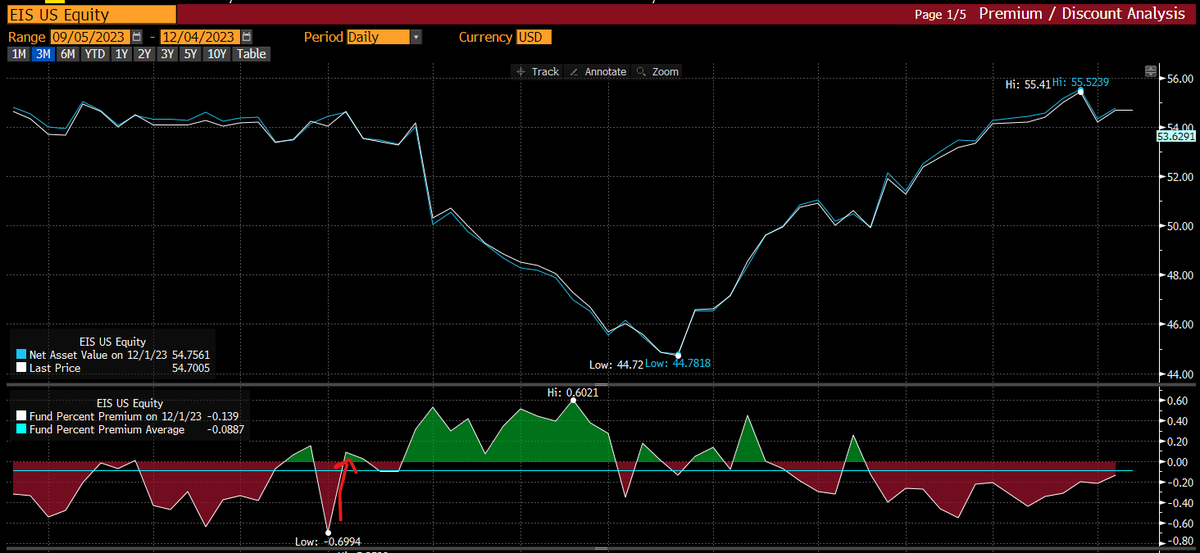Switch range to 1Y
The height and width of the screenshot is (553, 1200).
tap(122, 54)
